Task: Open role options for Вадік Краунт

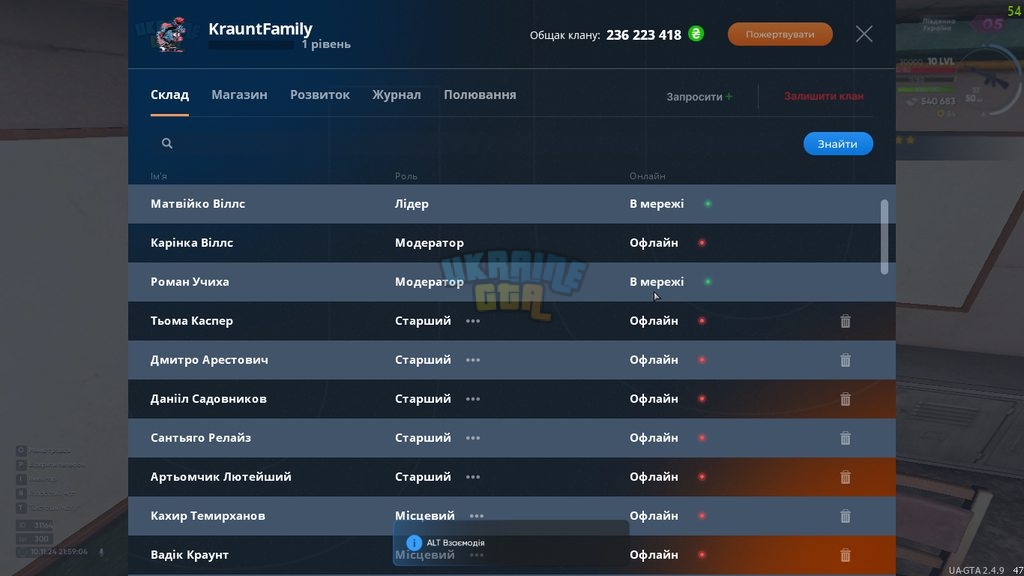Action: (477, 555)
